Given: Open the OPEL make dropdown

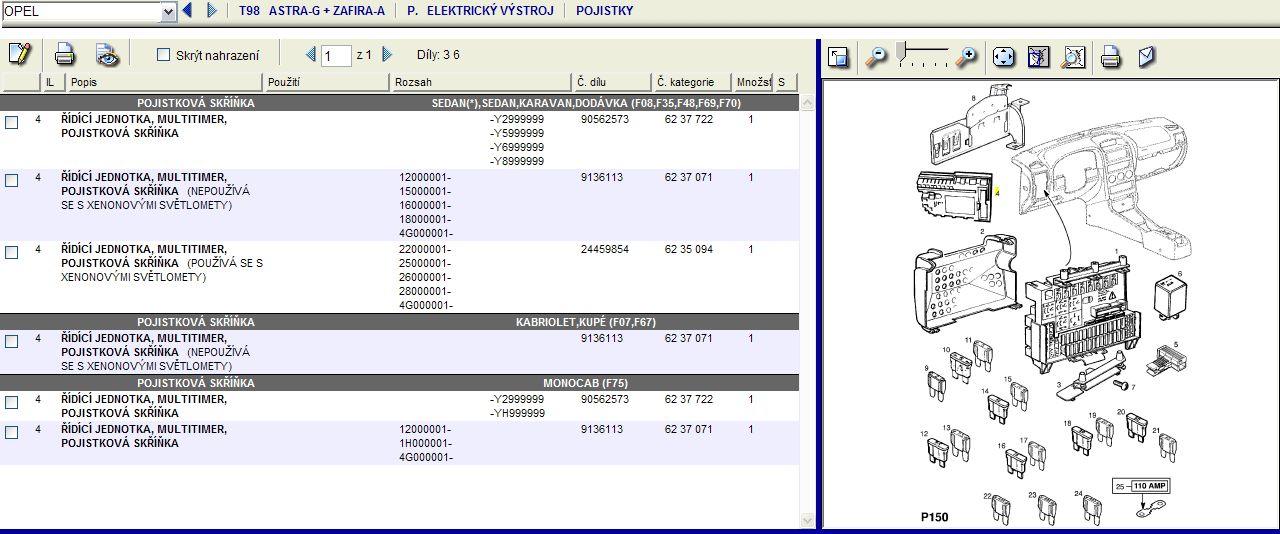Looking at the screenshot, I should pyautogui.click(x=168, y=11).
